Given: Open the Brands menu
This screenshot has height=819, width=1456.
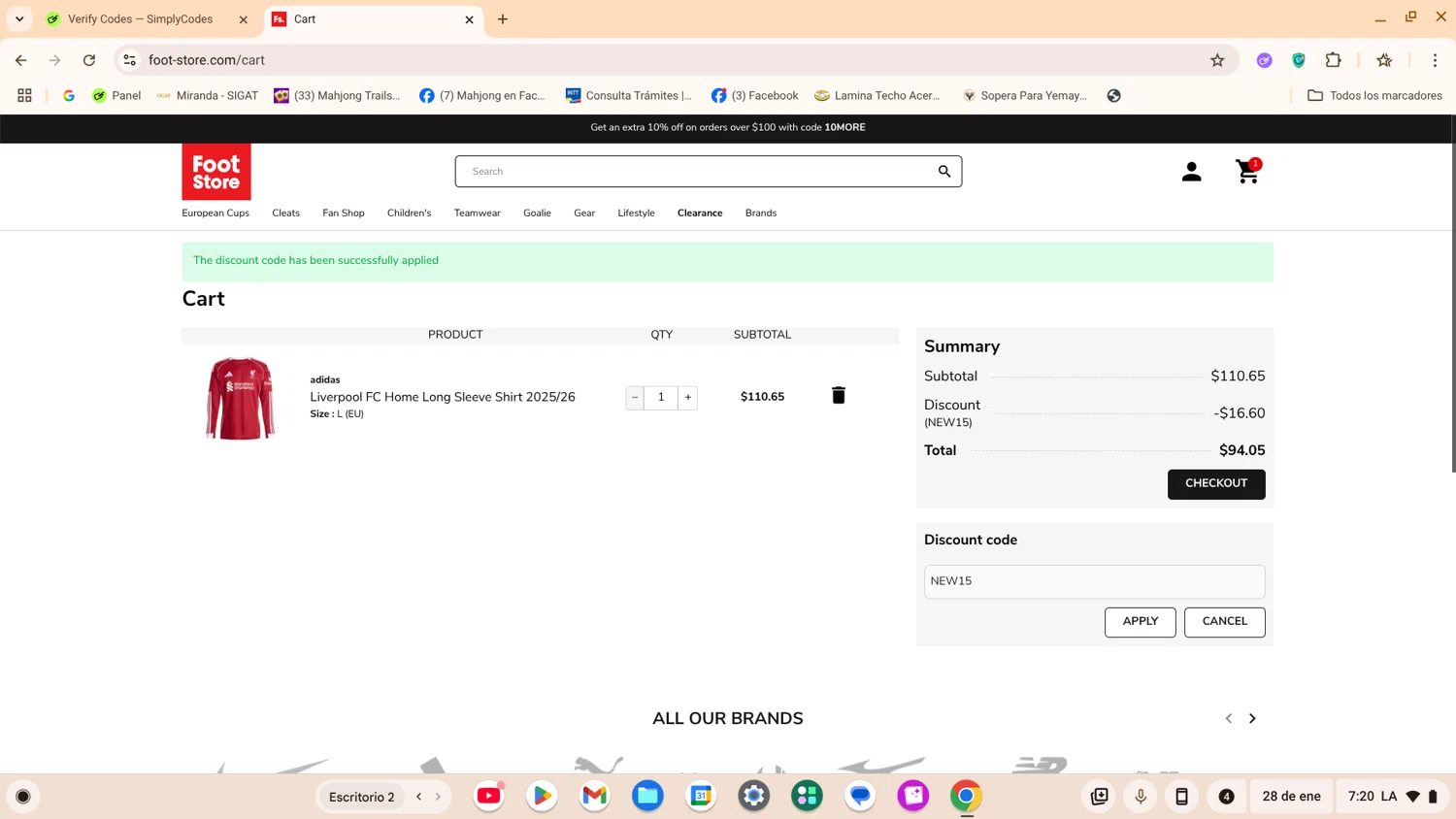Looking at the screenshot, I should pos(761,213).
